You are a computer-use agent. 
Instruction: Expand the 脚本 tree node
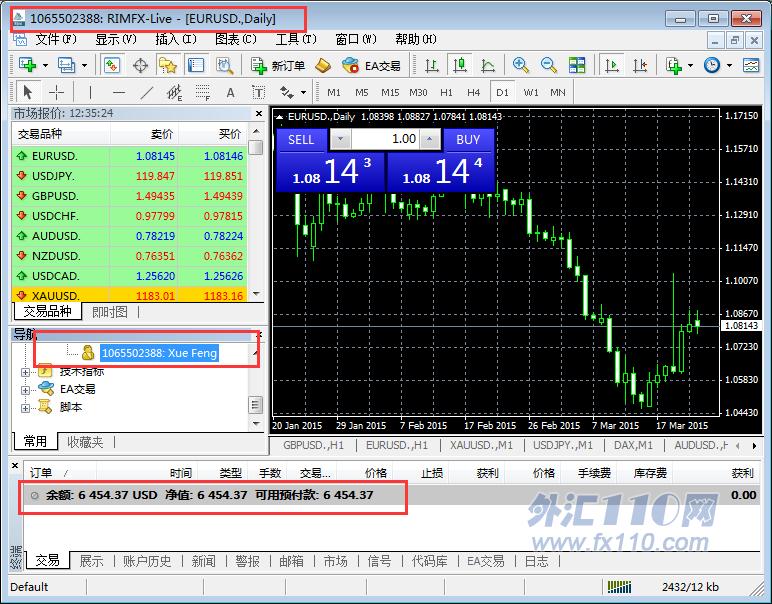pos(26,408)
